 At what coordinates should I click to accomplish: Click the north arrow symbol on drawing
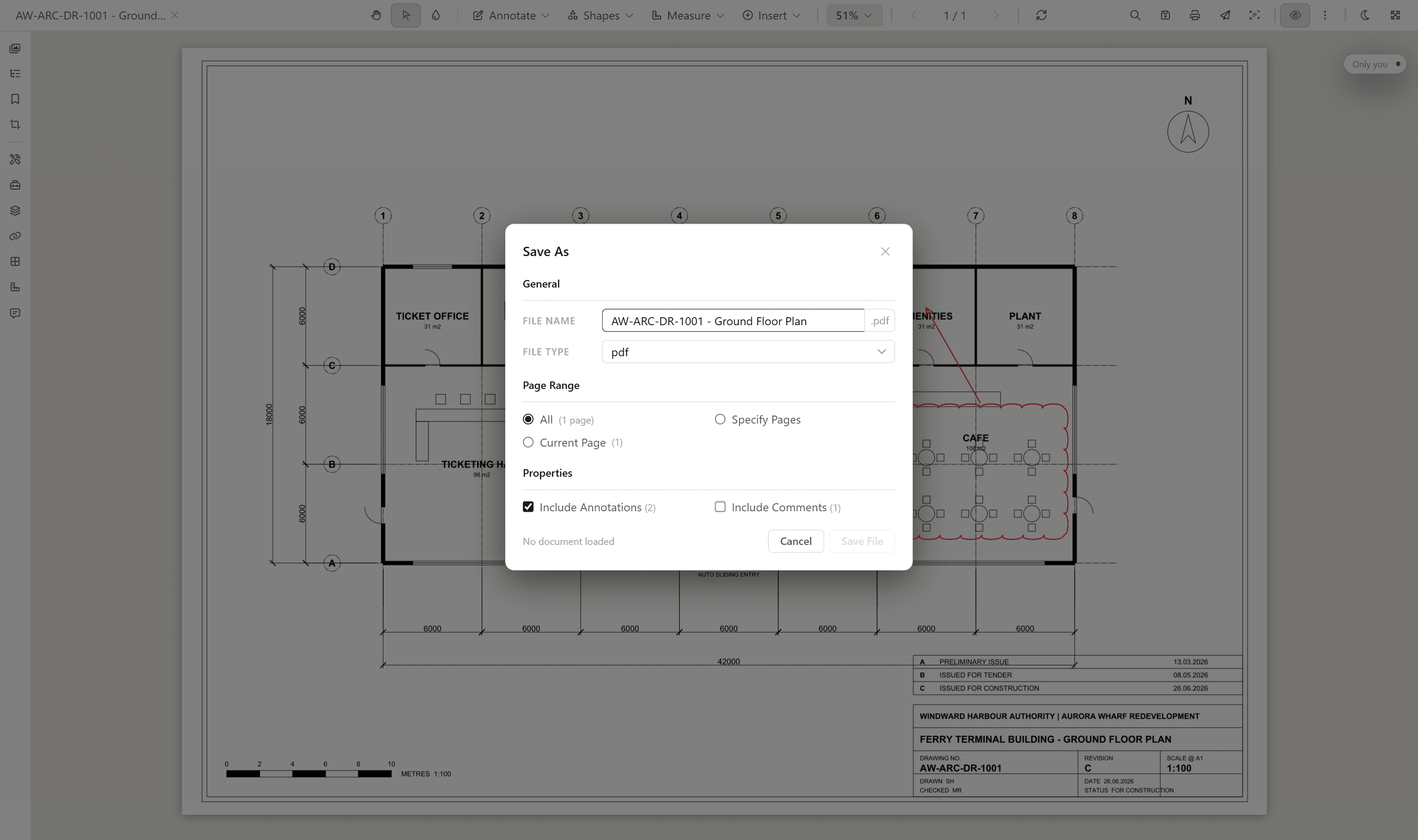(x=1188, y=131)
